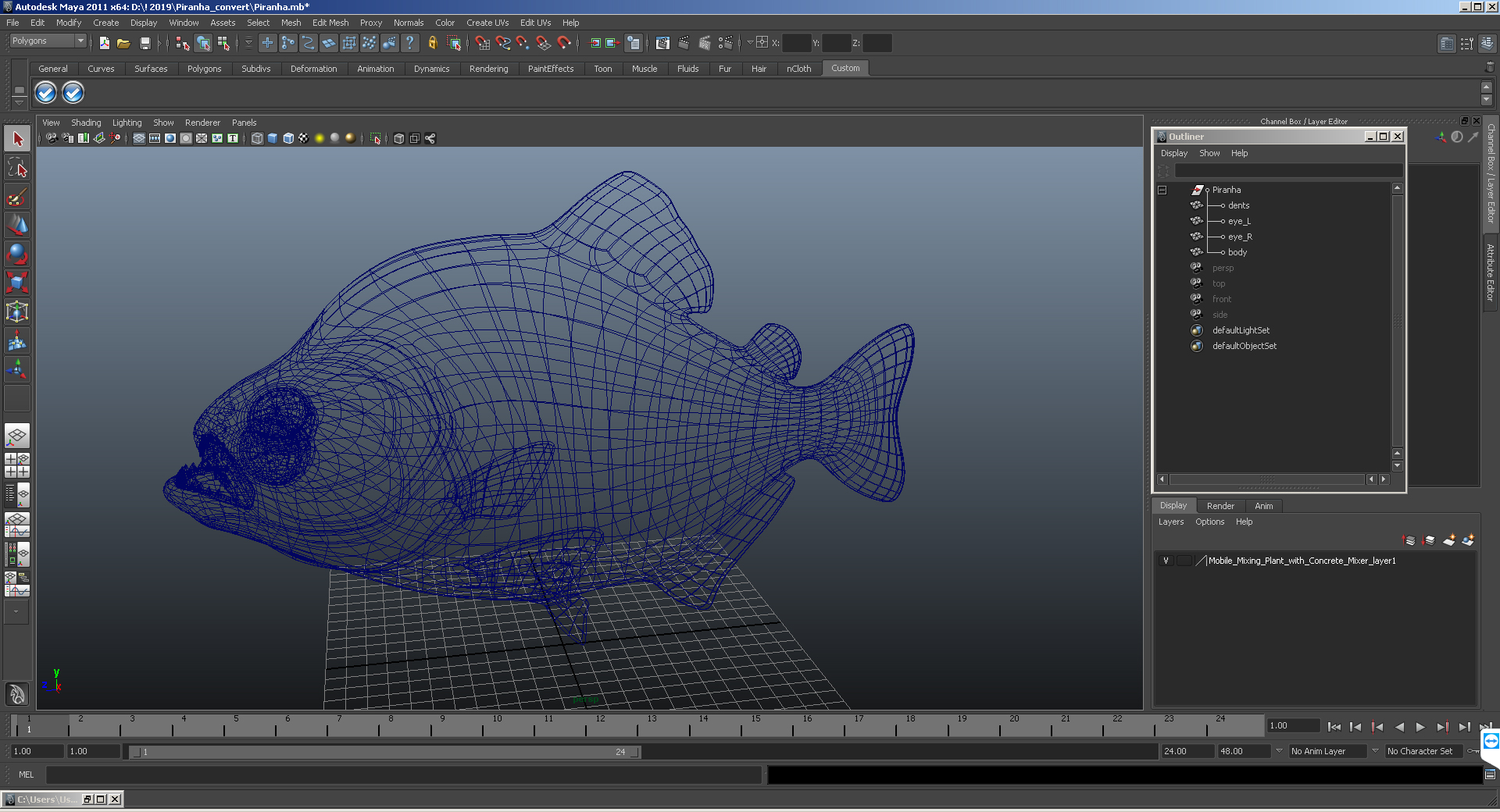Screen dimensions: 1500x812
Task: Switch to single perspective view layout
Action: (x=17, y=436)
